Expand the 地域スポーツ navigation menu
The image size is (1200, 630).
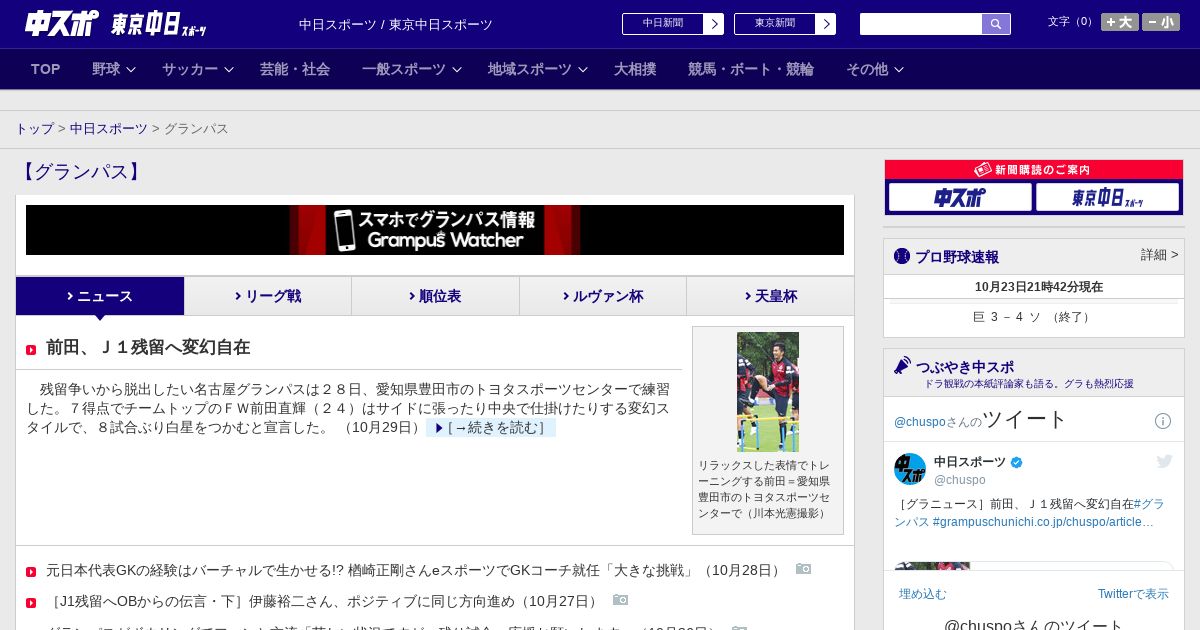(x=538, y=69)
